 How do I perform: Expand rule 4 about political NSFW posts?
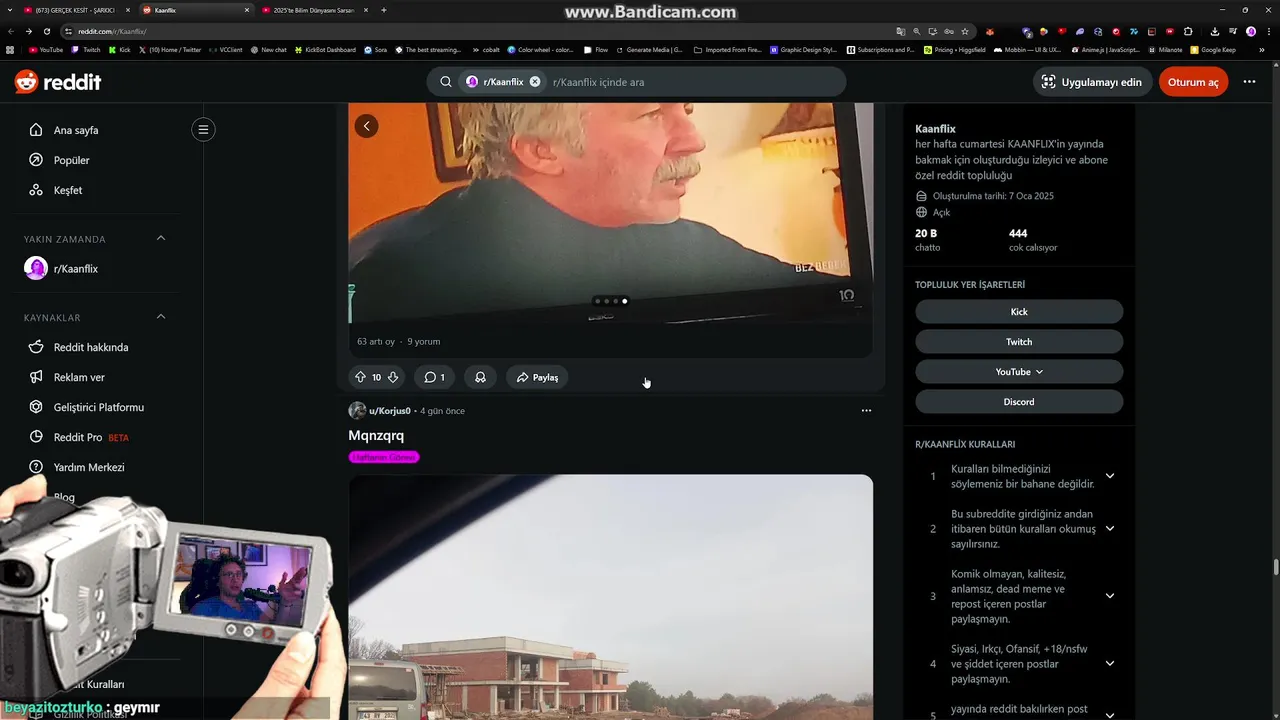point(1109,663)
